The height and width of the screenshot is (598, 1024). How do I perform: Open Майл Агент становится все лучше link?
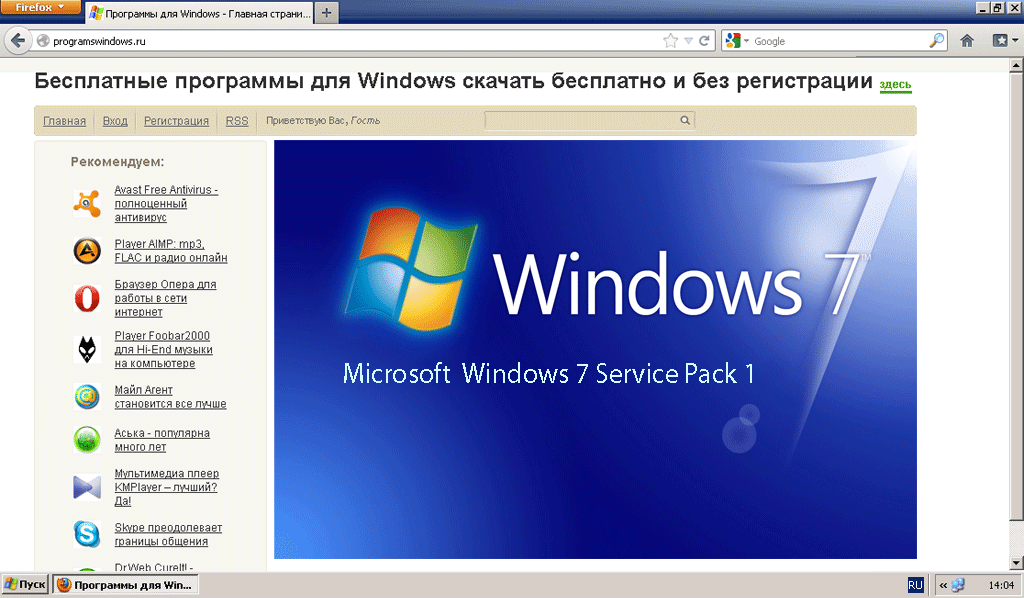170,396
